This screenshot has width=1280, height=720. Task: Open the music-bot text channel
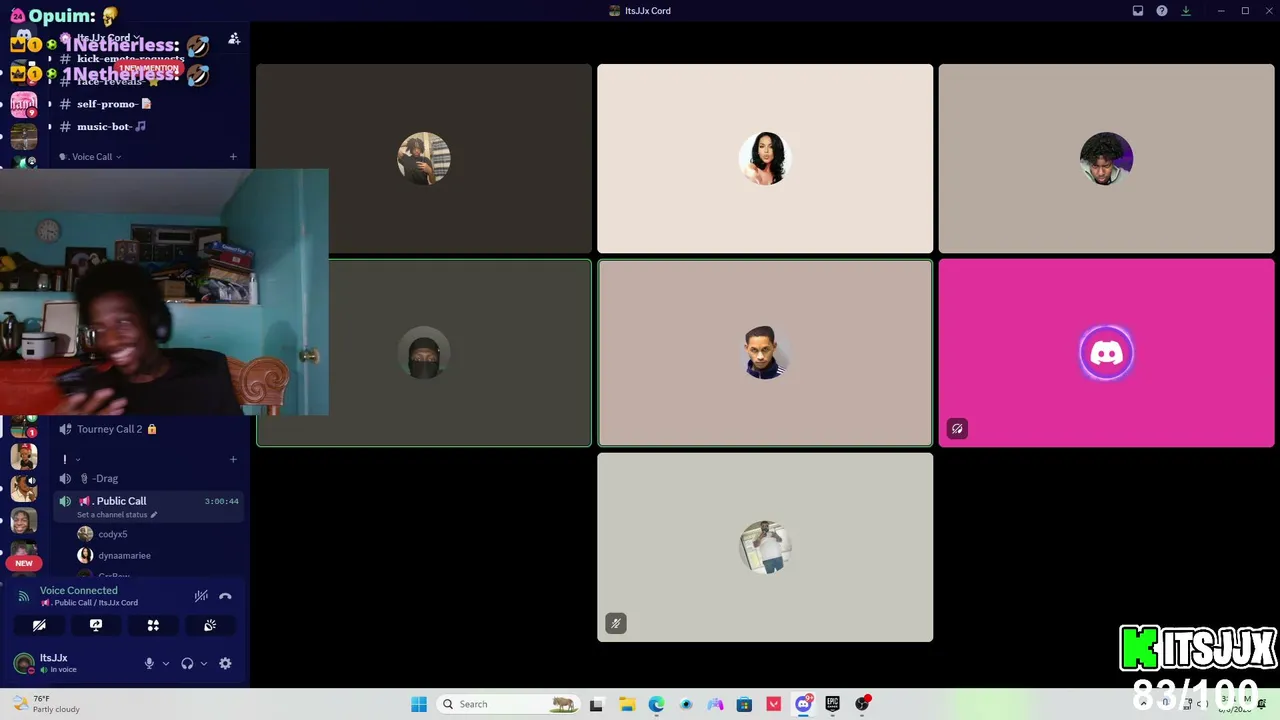point(148,127)
